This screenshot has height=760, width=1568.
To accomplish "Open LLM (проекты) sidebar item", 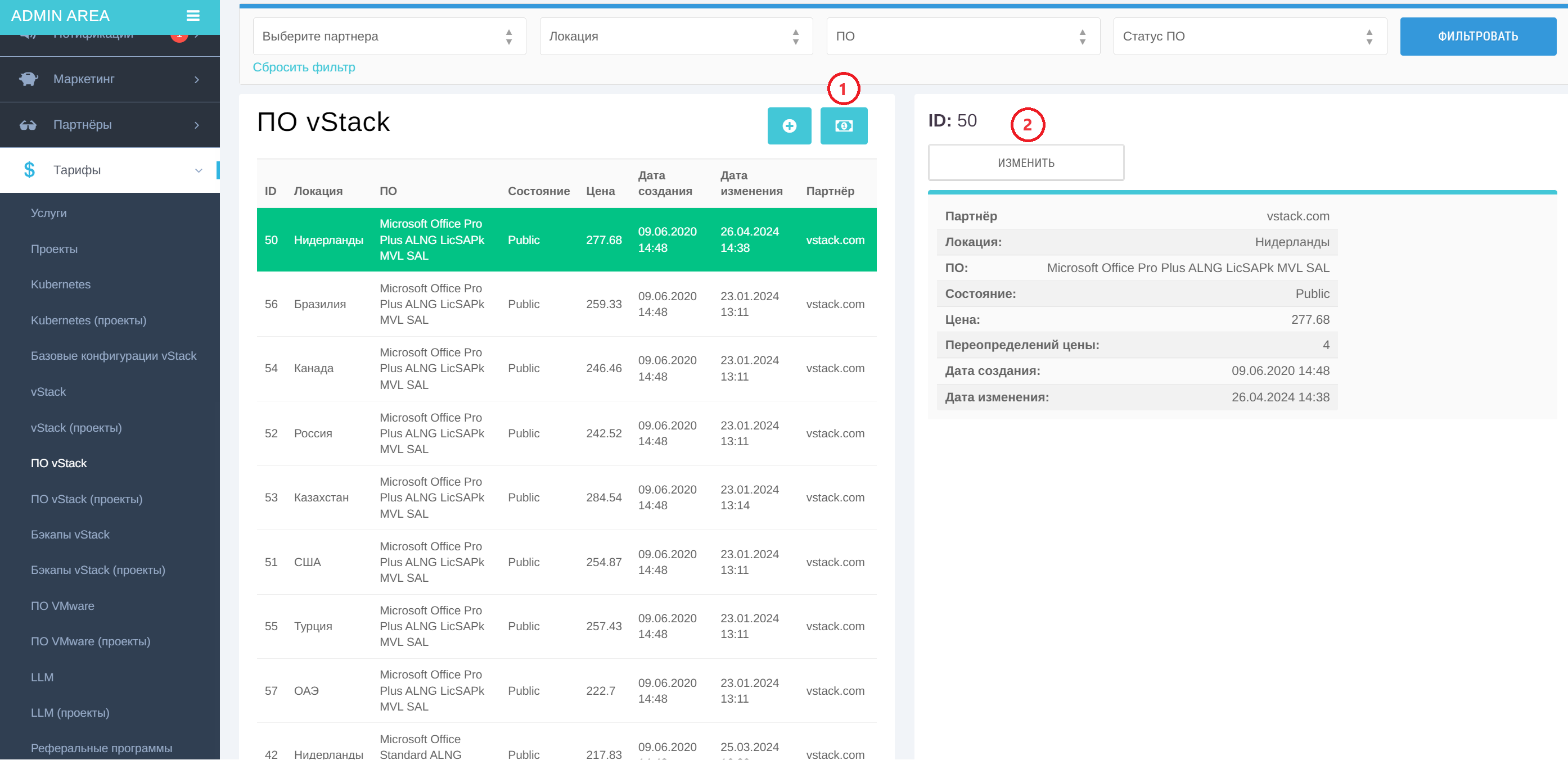I will [x=70, y=713].
